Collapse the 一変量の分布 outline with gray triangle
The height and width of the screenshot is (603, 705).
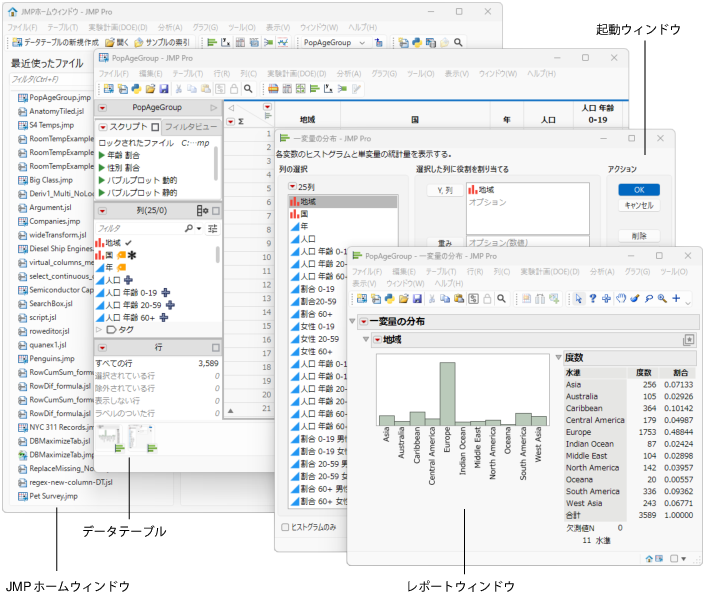point(352,321)
